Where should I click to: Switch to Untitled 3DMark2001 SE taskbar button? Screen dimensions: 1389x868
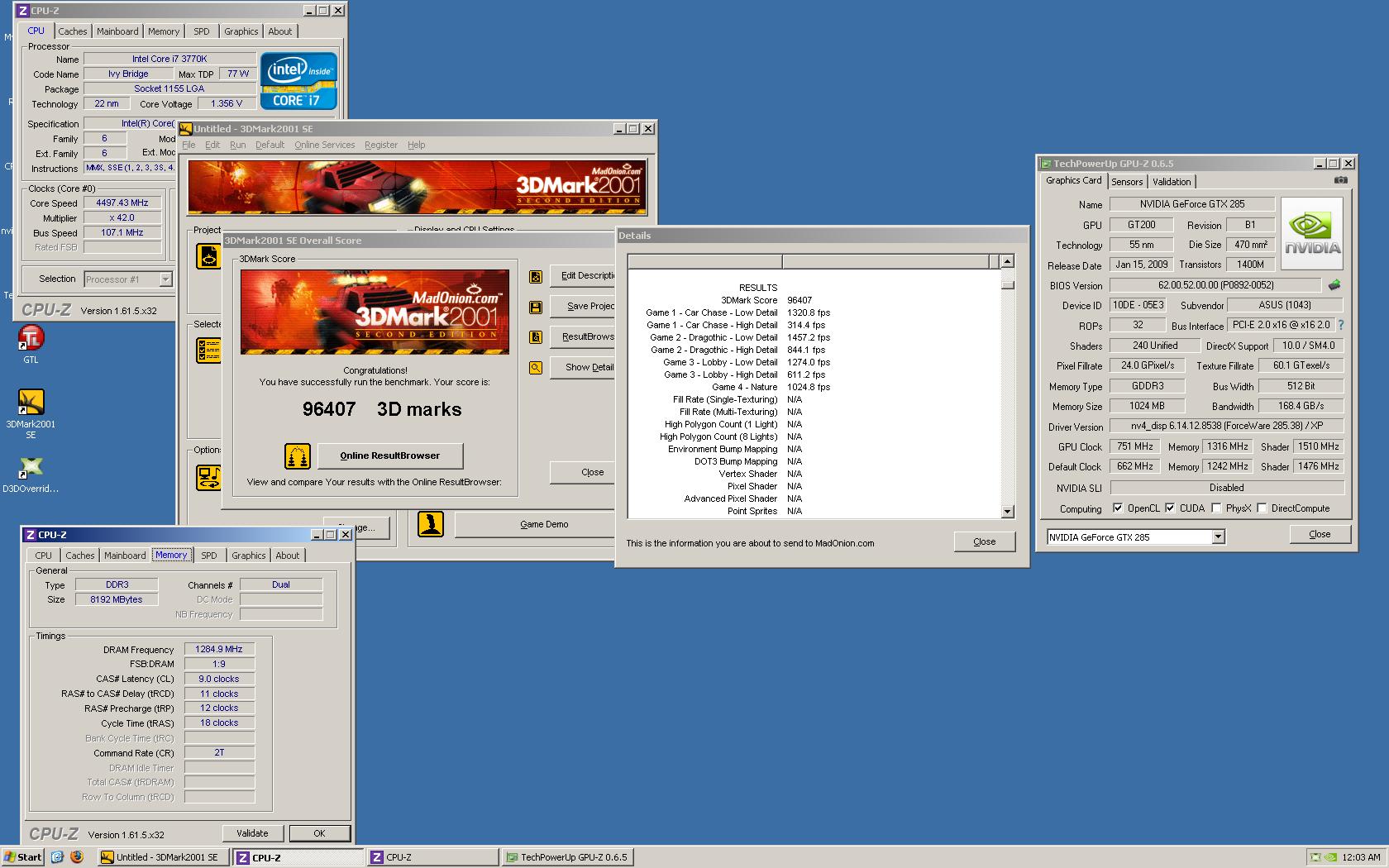pos(162,857)
